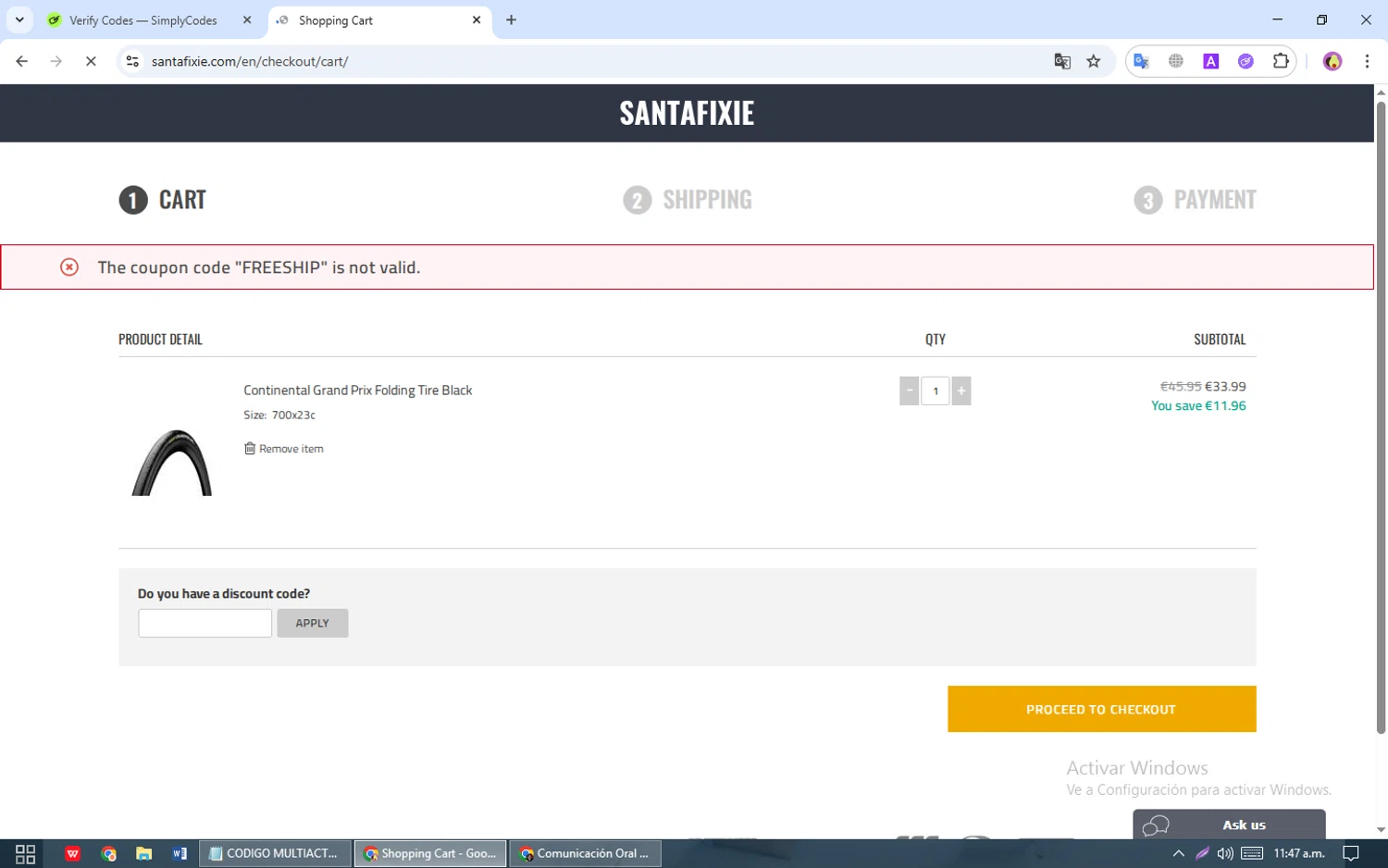Click the 'FREESHIP is not valid' message
This screenshot has width=1388, height=868.
coord(259,267)
